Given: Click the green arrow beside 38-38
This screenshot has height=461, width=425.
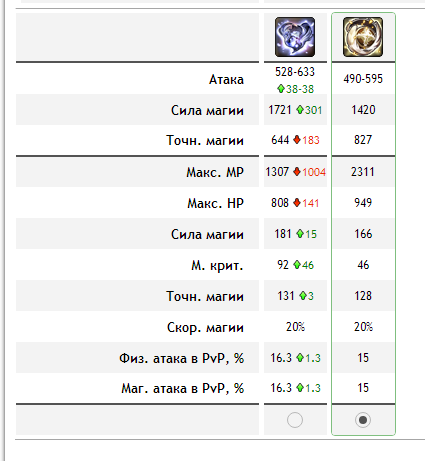Looking at the screenshot, I should (x=281, y=89).
